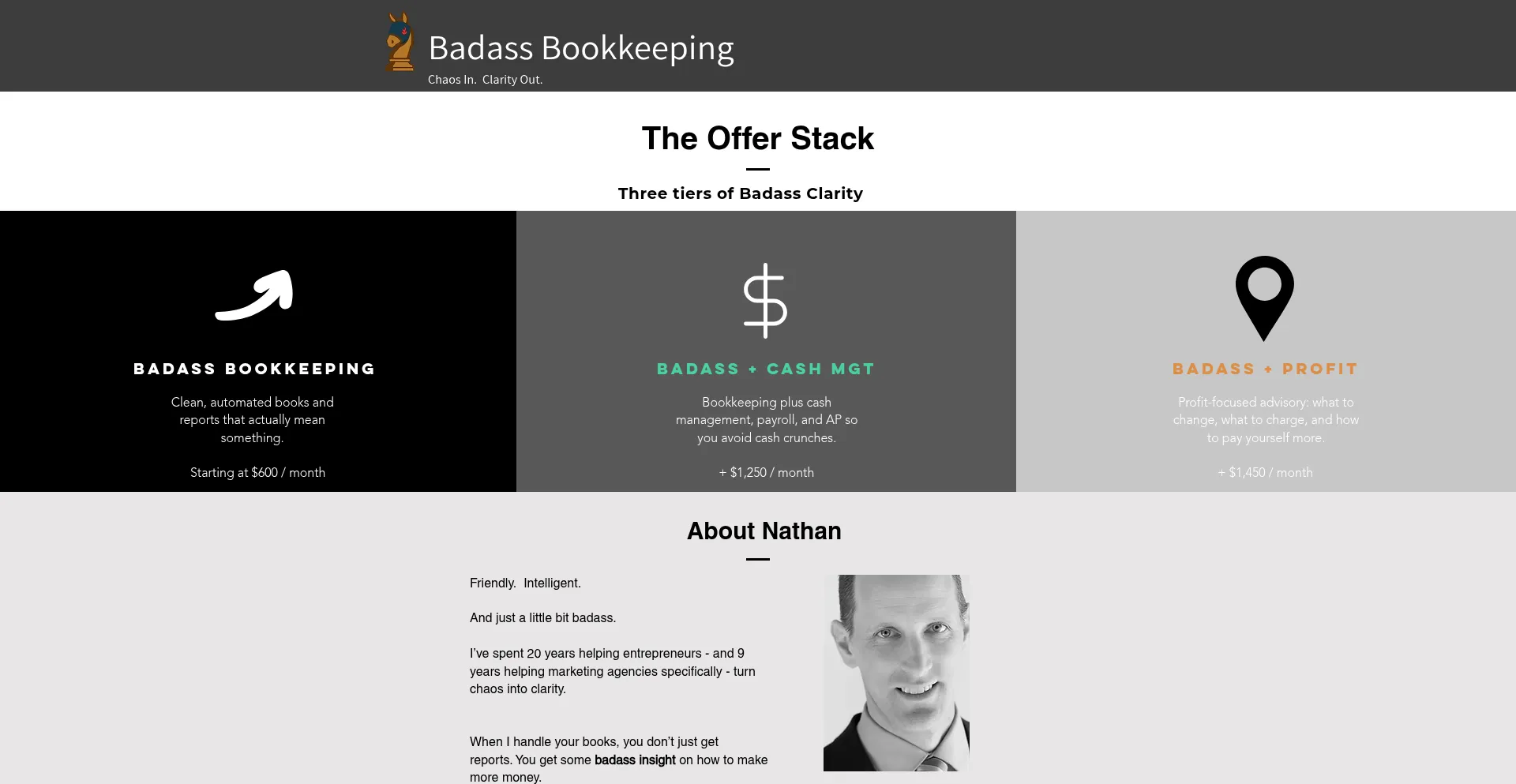The height and width of the screenshot is (784, 1516).
Task: Select the BADASS + PROFIT heading
Action: 1263,369
